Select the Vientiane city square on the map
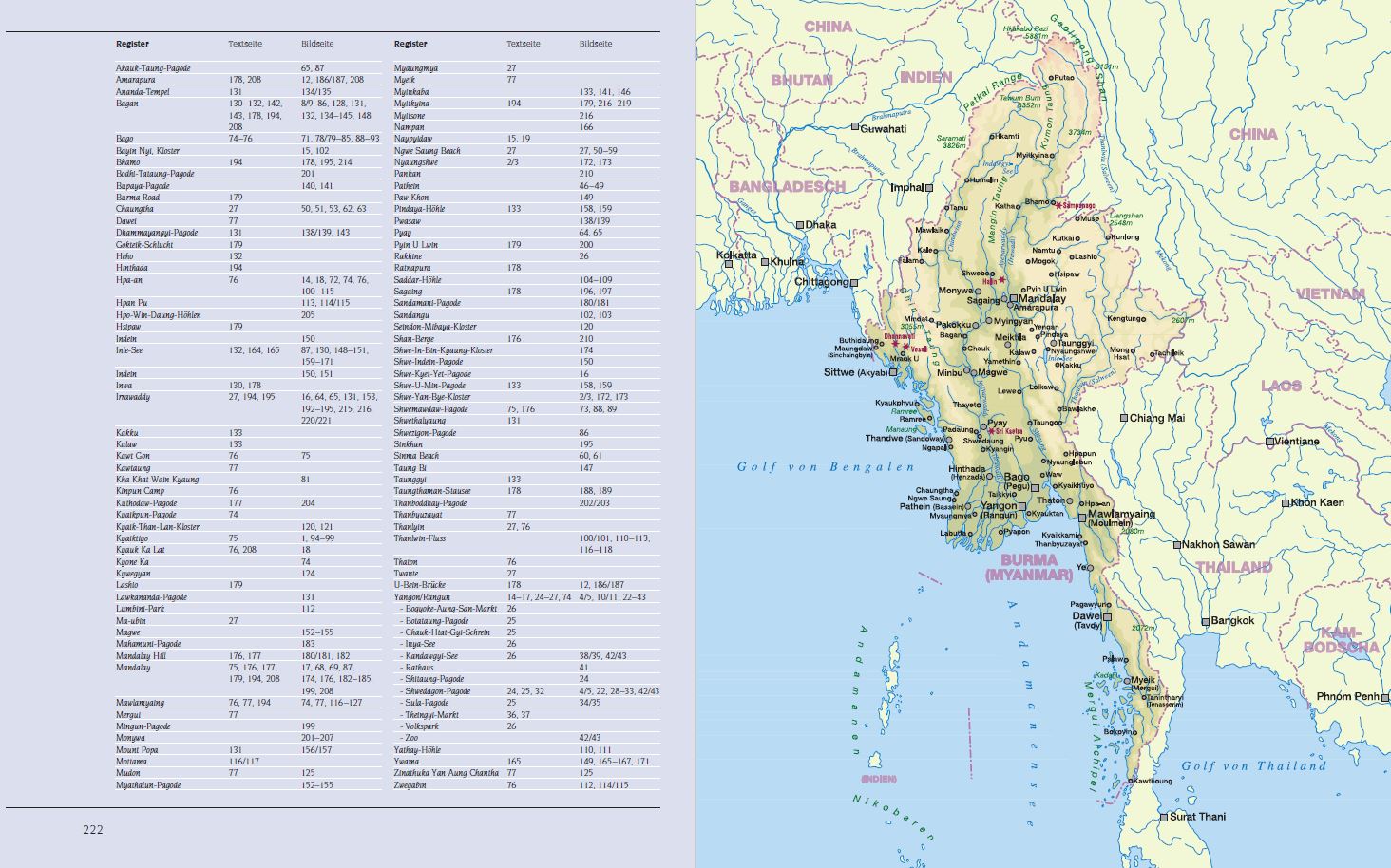The width and height of the screenshot is (1391, 868). [x=1269, y=442]
